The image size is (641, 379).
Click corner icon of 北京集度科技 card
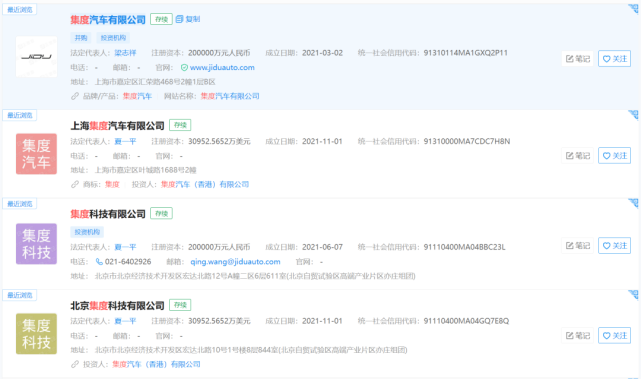pos(633,295)
